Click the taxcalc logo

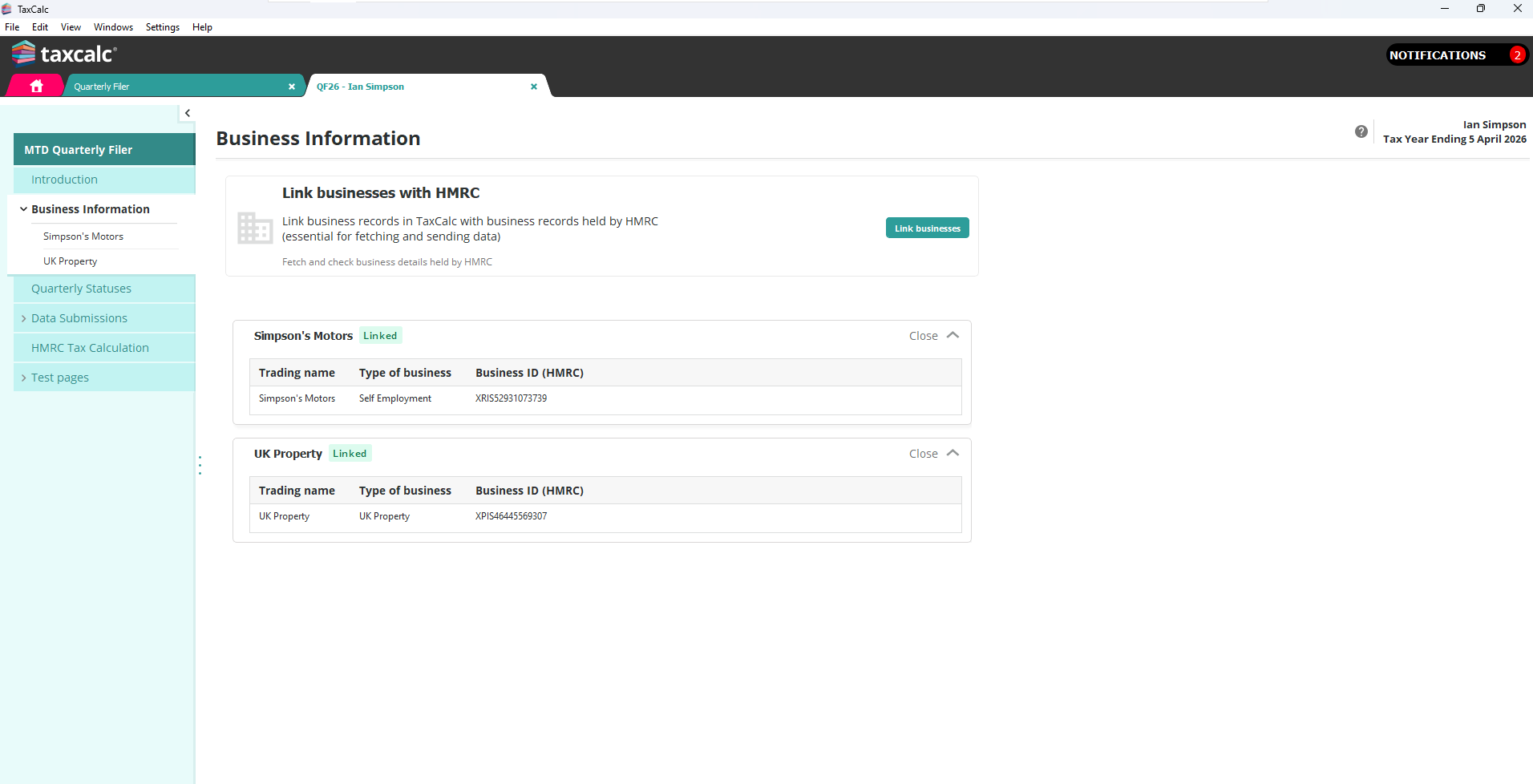pyautogui.click(x=65, y=54)
